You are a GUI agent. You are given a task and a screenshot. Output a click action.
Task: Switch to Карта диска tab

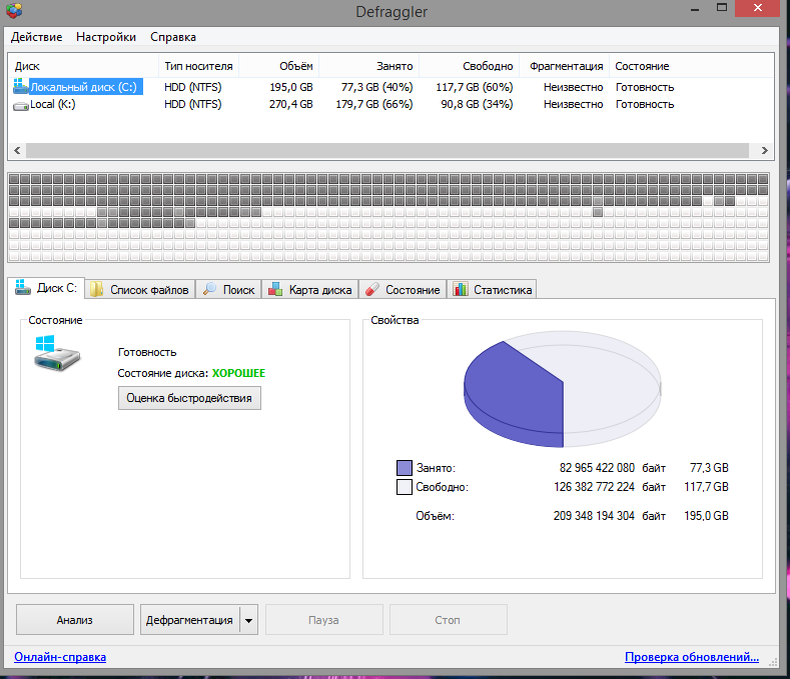click(310, 290)
